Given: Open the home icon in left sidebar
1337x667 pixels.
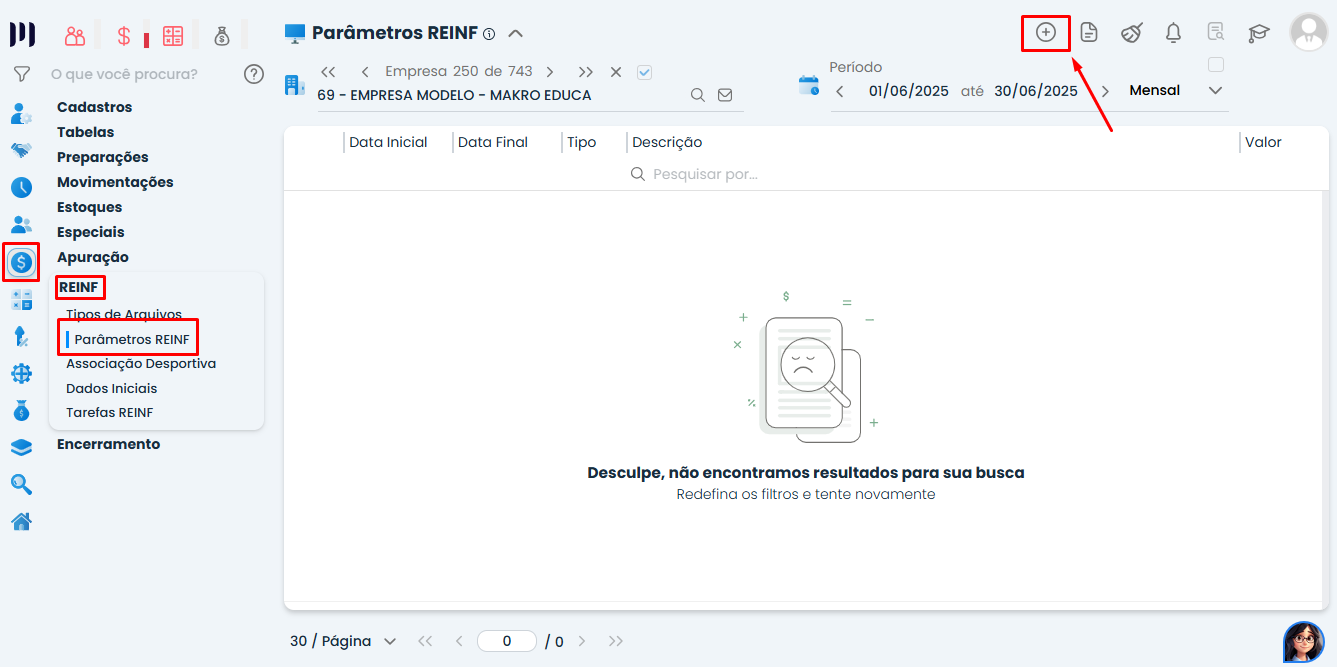Looking at the screenshot, I should [21, 521].
